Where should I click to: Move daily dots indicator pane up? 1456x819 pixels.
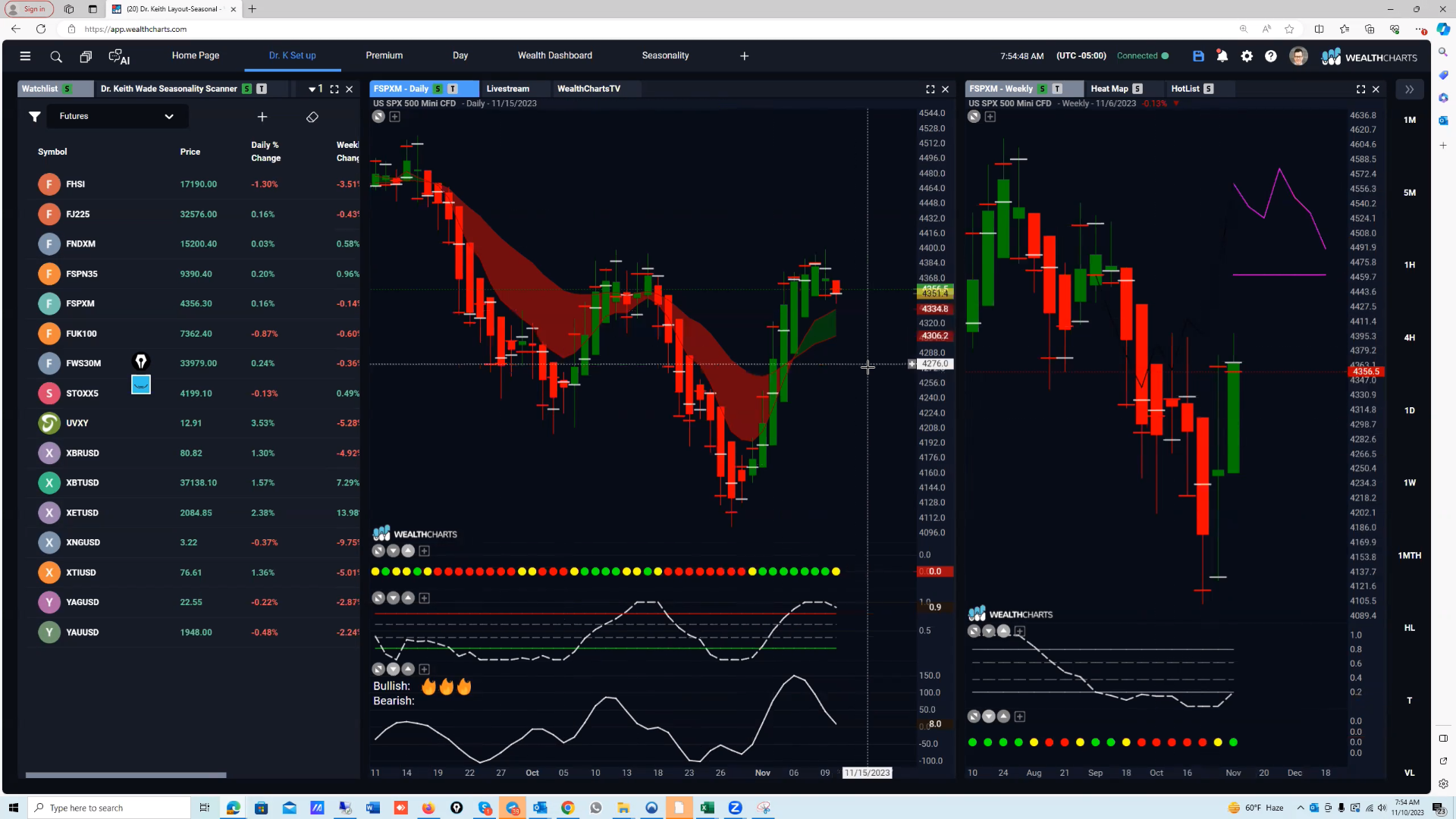point(408,551)
